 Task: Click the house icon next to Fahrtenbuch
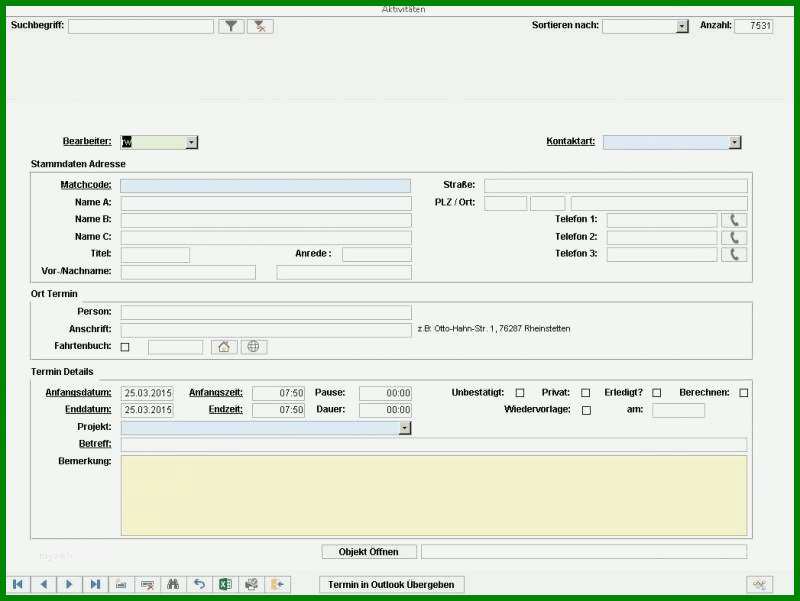[x=224, y=347]
